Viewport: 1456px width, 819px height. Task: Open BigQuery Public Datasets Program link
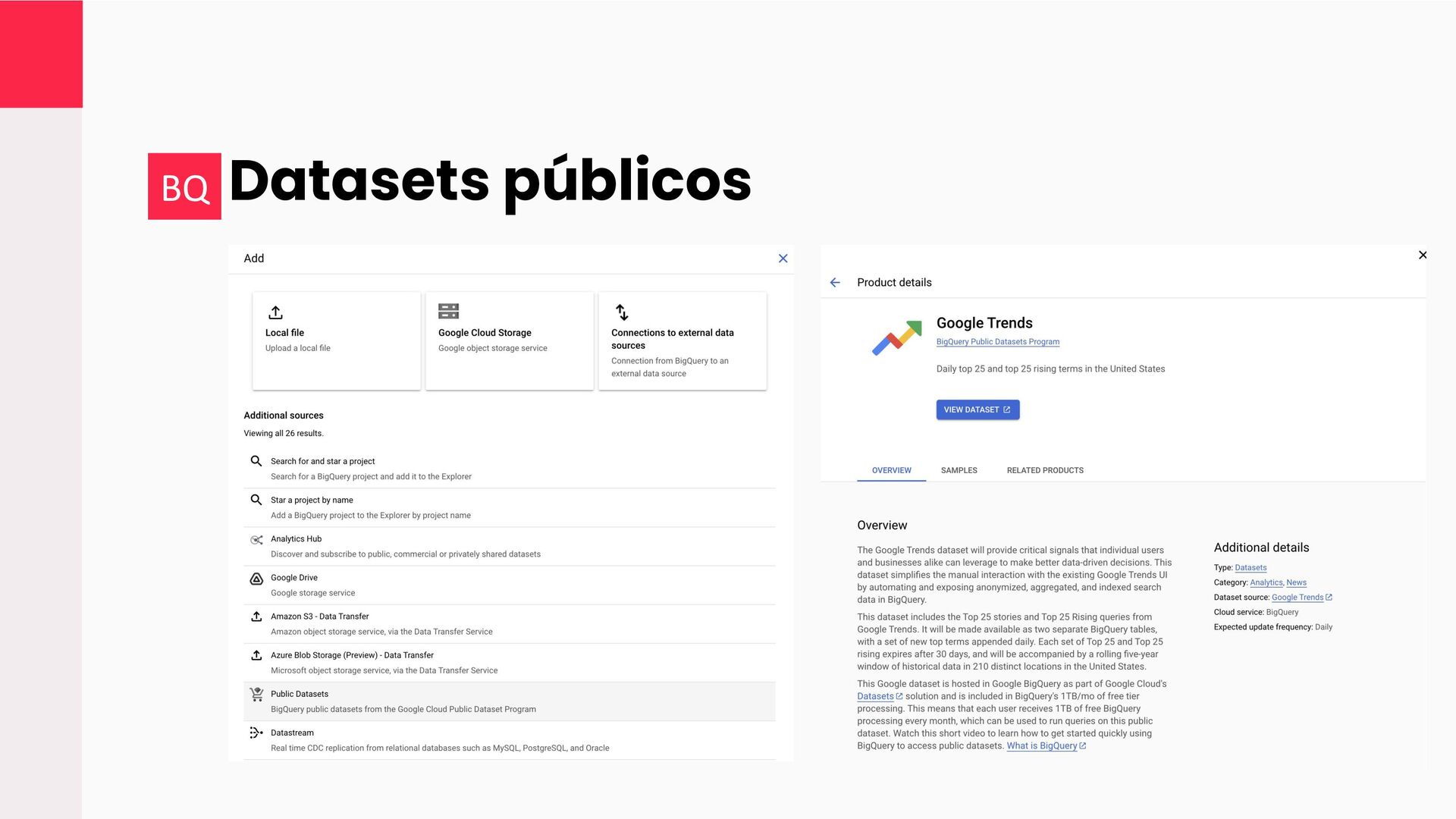tap(997, 342)
